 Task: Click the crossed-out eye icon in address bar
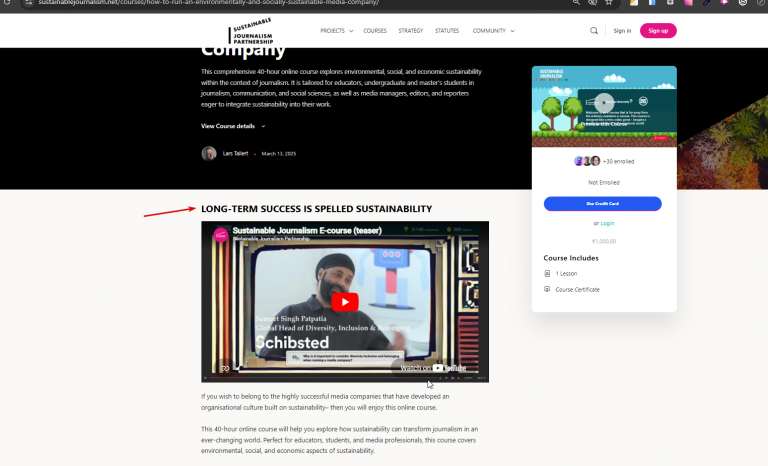tap(592, 2)
